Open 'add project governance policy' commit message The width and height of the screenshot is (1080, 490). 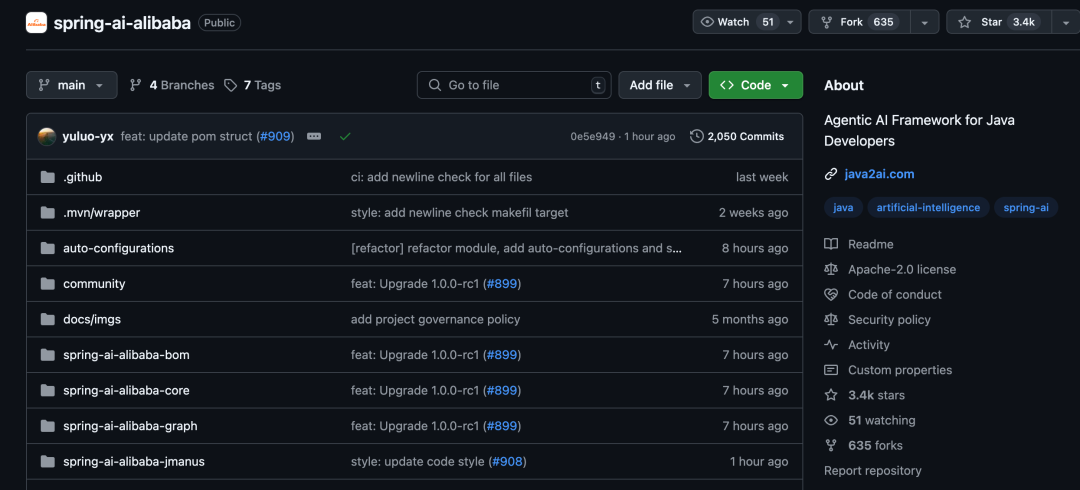pos(435,319)
